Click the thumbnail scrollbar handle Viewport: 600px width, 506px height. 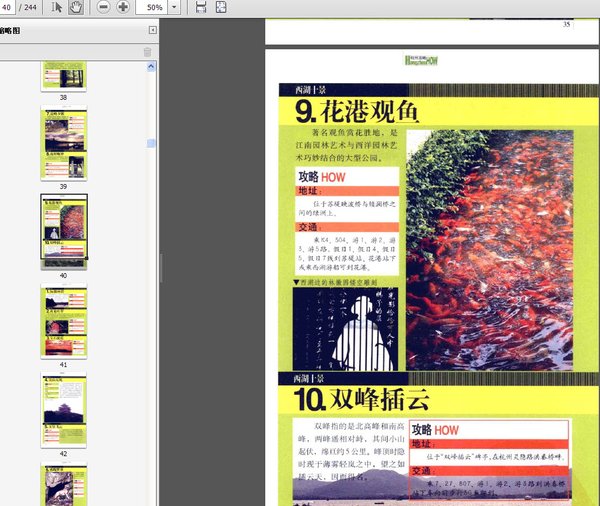click(x=151, y=143)
